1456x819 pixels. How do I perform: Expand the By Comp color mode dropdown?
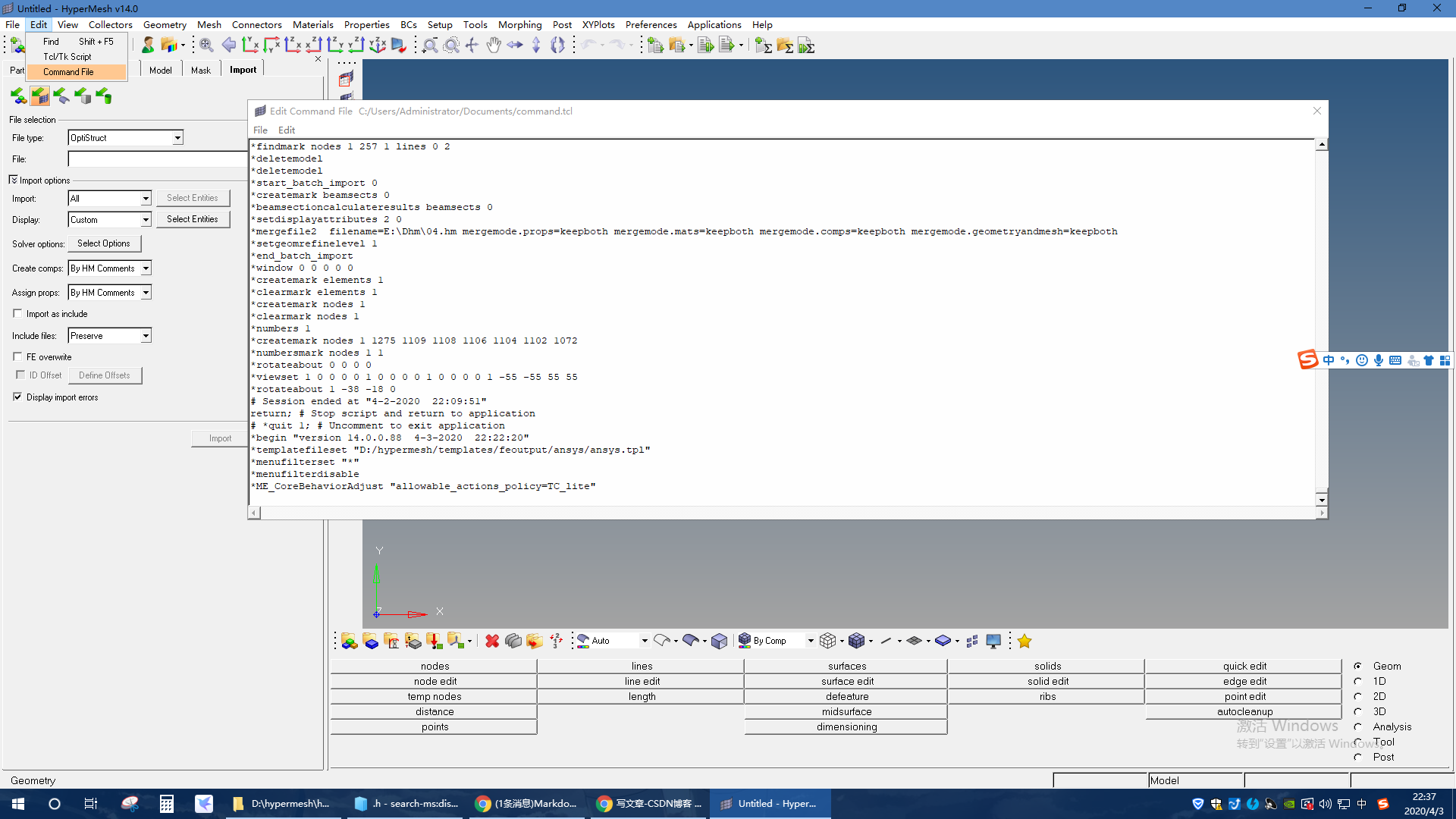811,641
